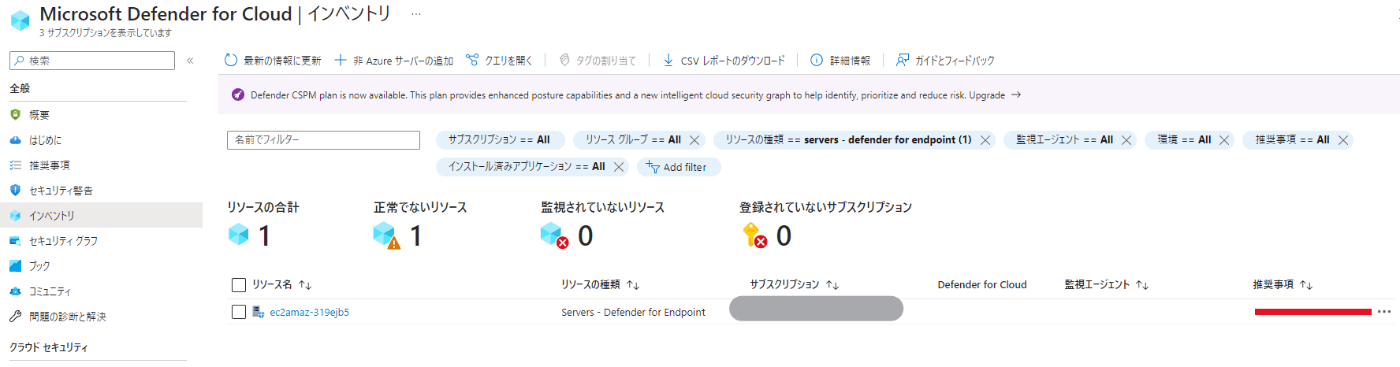This screenshot has width=1400, height=367.
Task: Toggle the select-all checkbox in the table header
Action: pyautogui.click(x=238, y=285)
